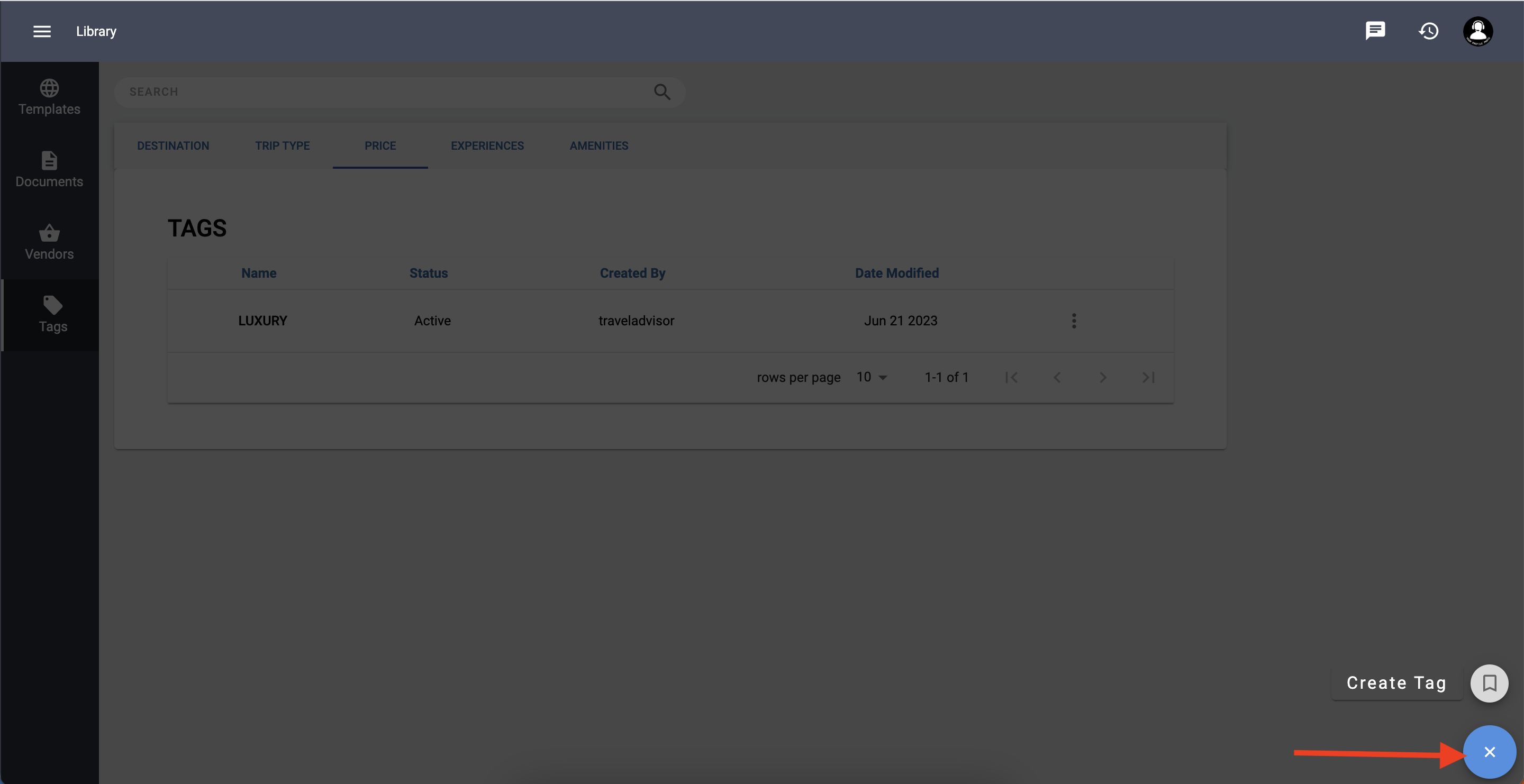The height and width of the screenshot is (784, 1524).
Task: Sort by the Status column header
Action: (x=428, y=273)
